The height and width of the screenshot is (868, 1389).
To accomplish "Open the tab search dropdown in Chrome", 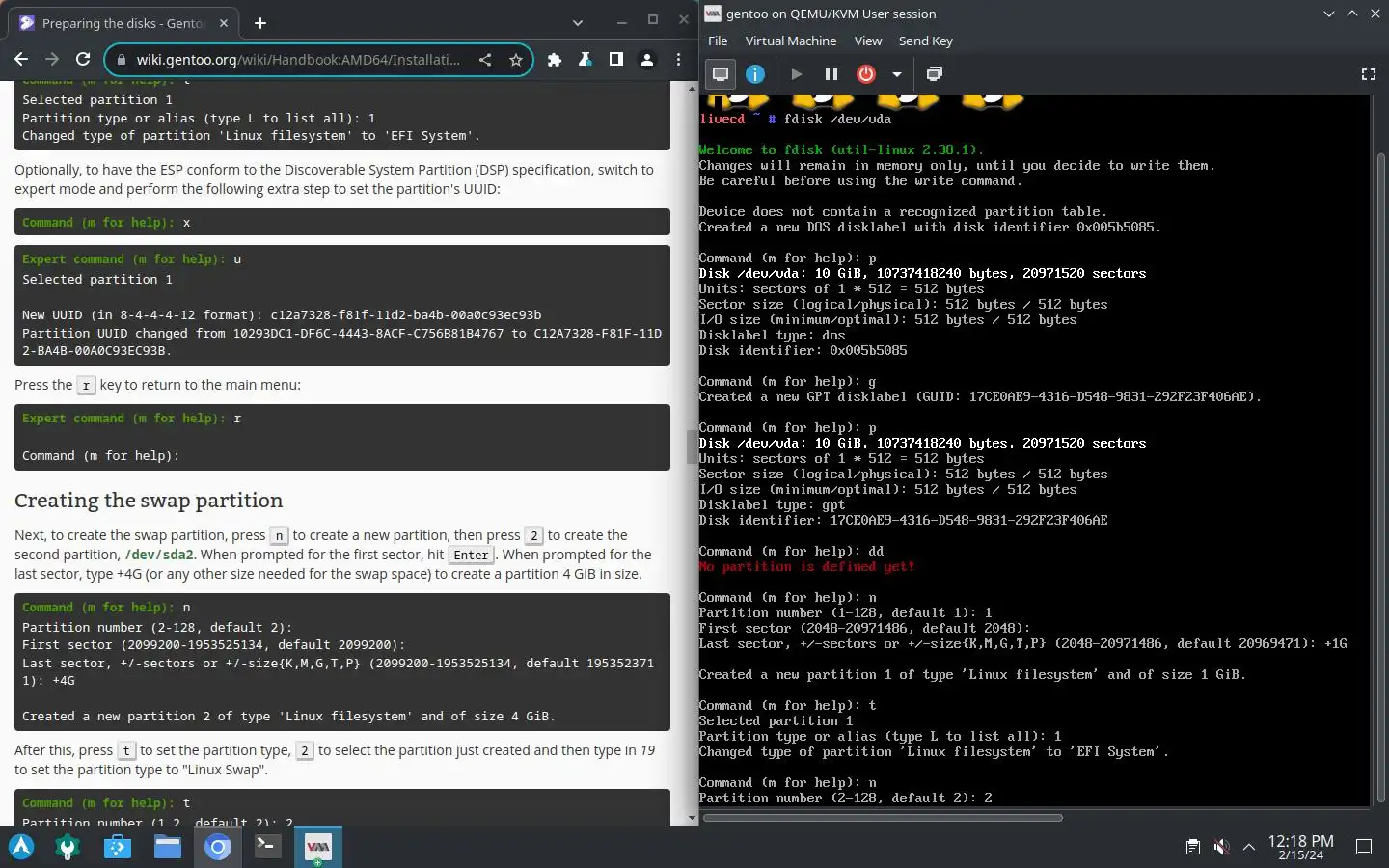I will (x=577, y=22).
